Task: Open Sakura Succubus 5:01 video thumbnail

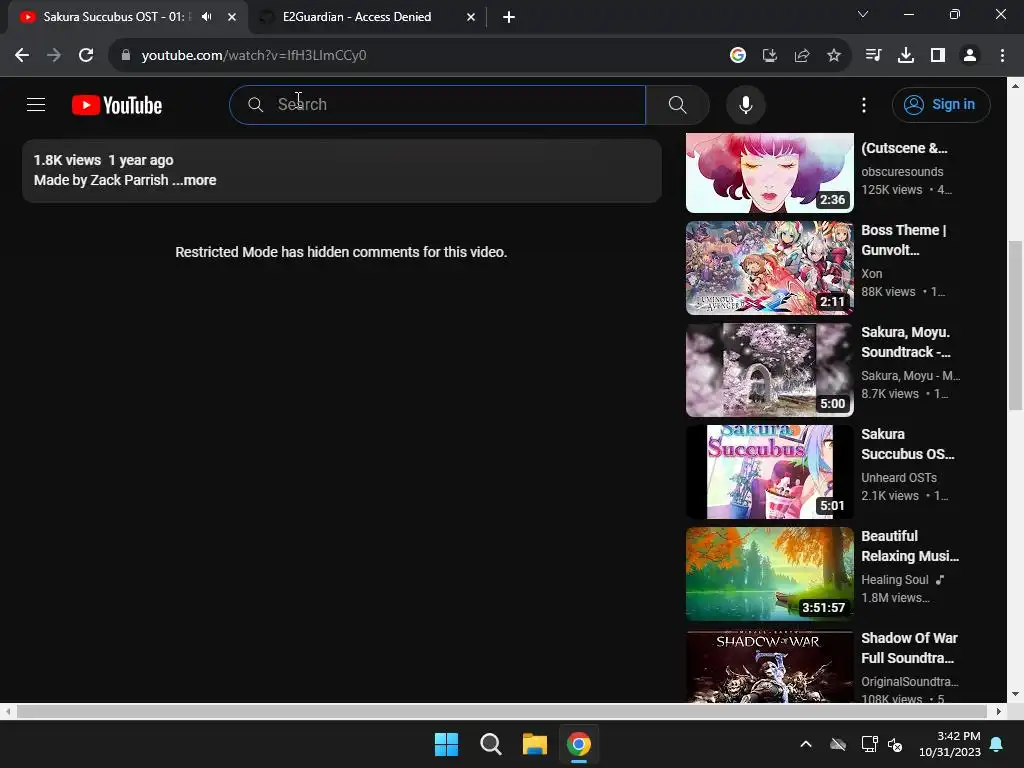Action: point(769,472)
